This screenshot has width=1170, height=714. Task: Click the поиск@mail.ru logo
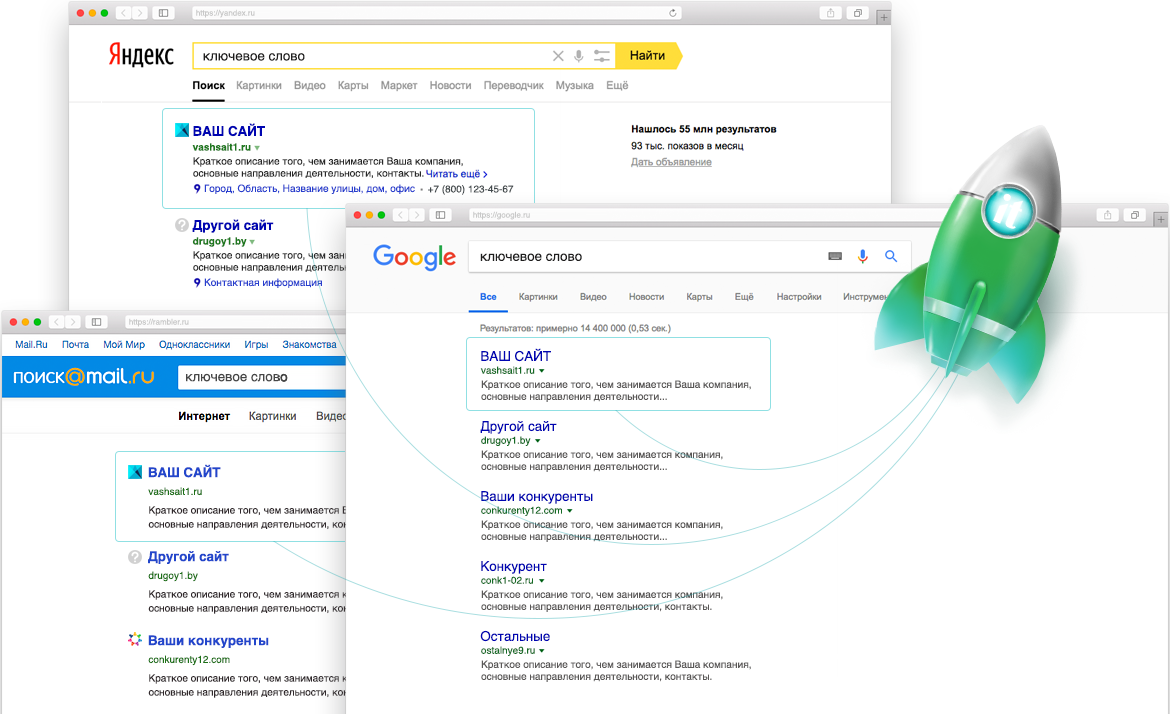click(84, 377)
